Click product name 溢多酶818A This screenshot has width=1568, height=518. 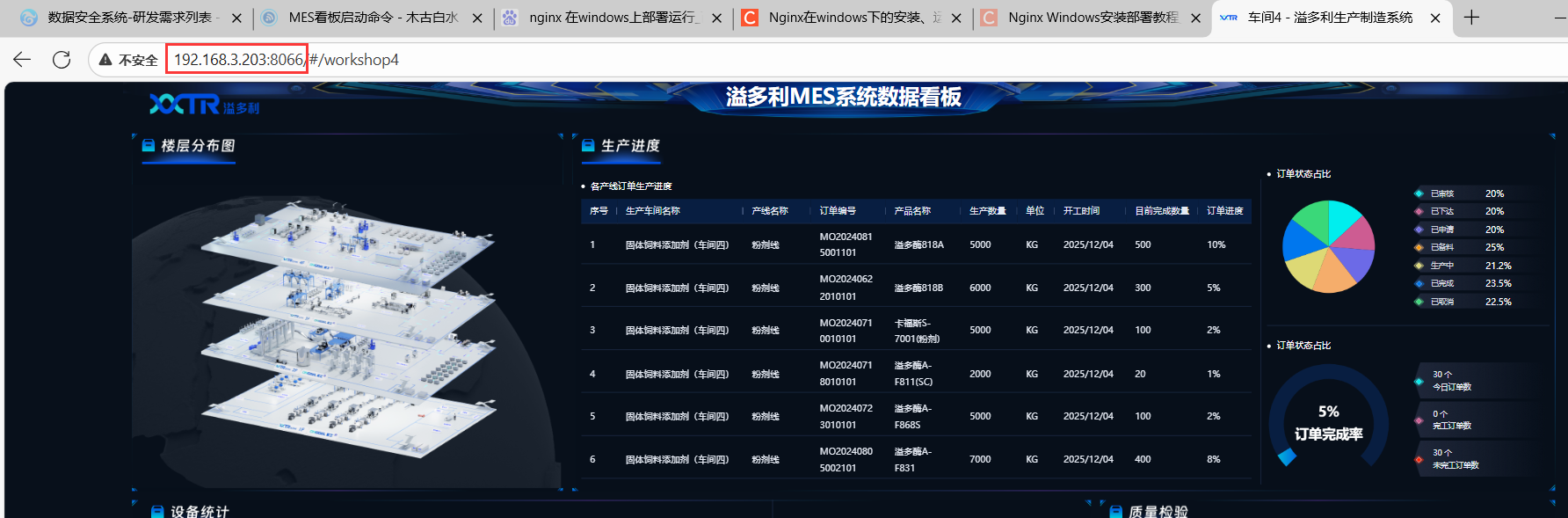point(918,245)
